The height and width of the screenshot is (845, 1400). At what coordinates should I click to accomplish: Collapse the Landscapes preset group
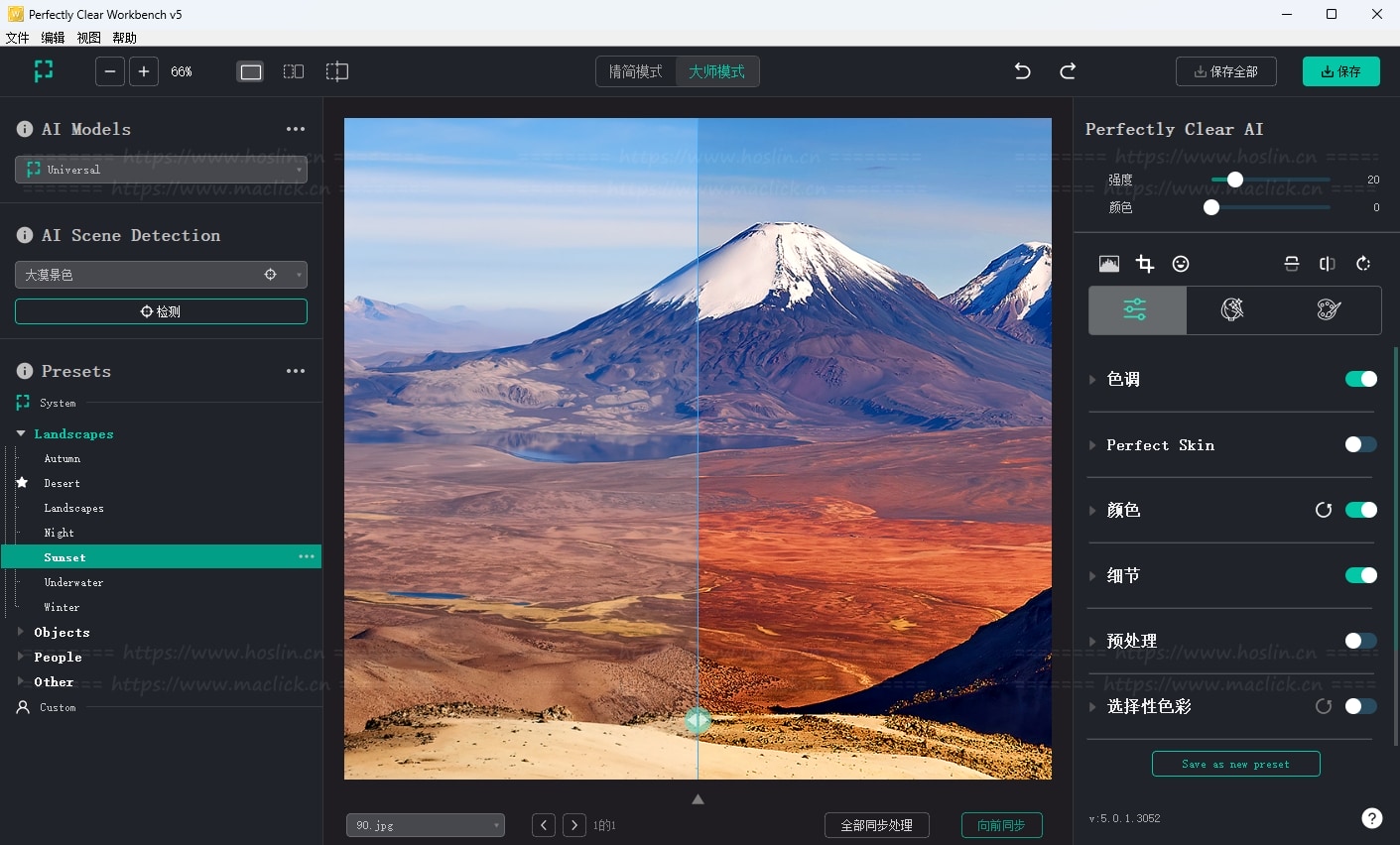pos(21,433)
